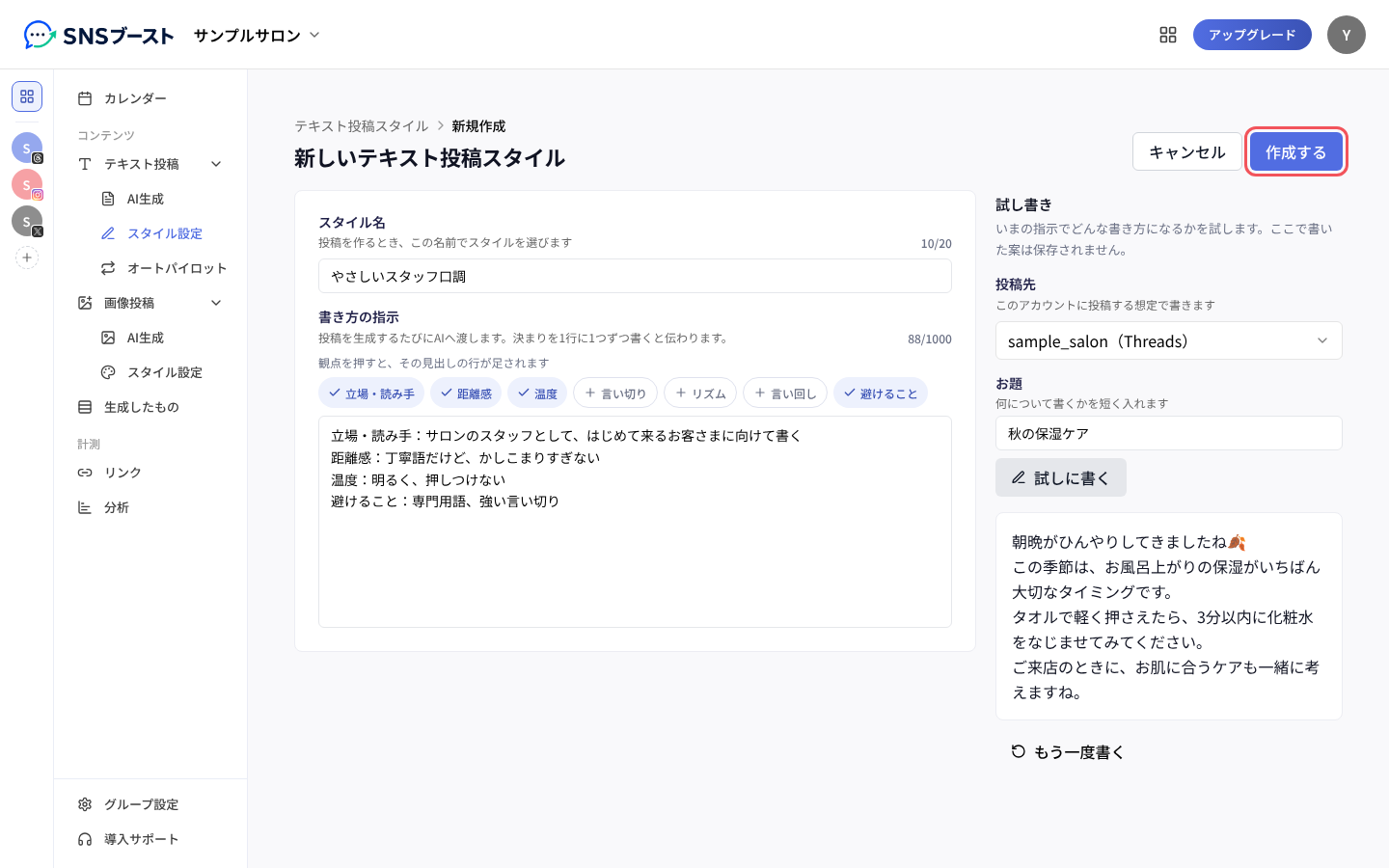The height and width of the screenshot is (868, 1389).
Task: Click 作成する to create the style
Action: click(x=1296, y=151)
